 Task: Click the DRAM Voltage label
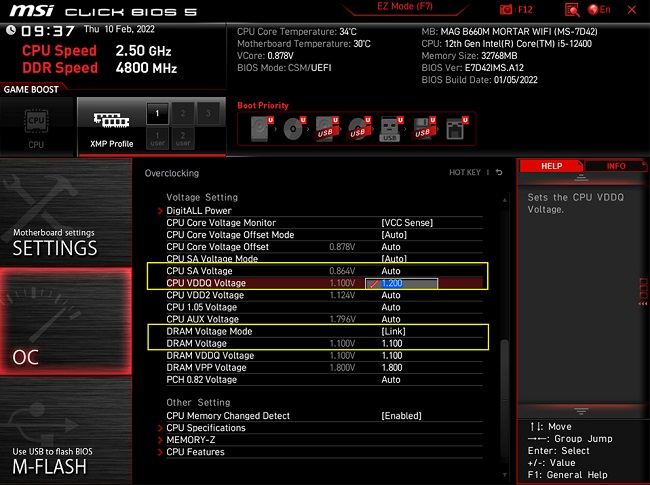[x=196, y=343]
